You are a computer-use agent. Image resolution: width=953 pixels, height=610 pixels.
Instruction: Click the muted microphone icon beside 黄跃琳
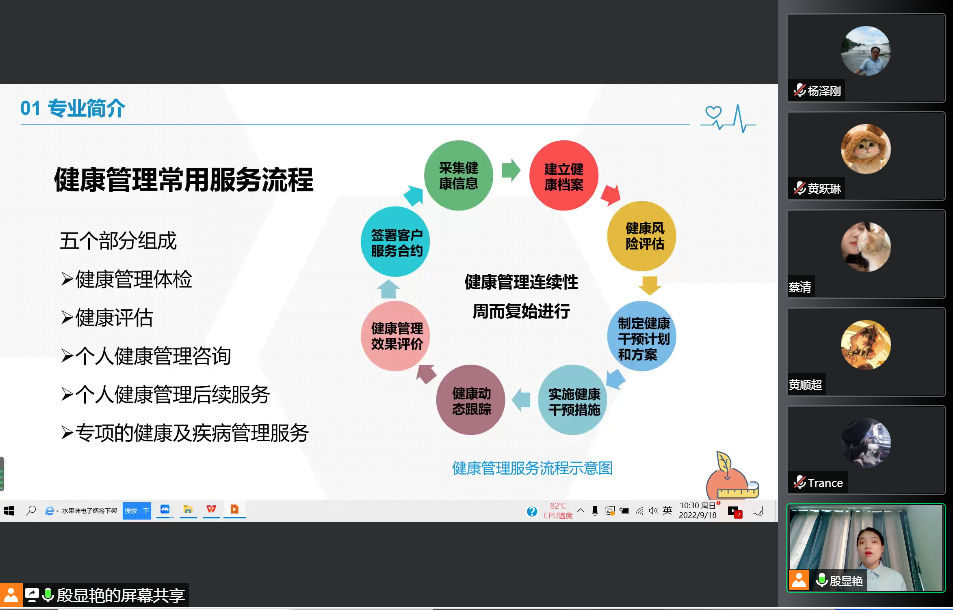tap(799, 188)
